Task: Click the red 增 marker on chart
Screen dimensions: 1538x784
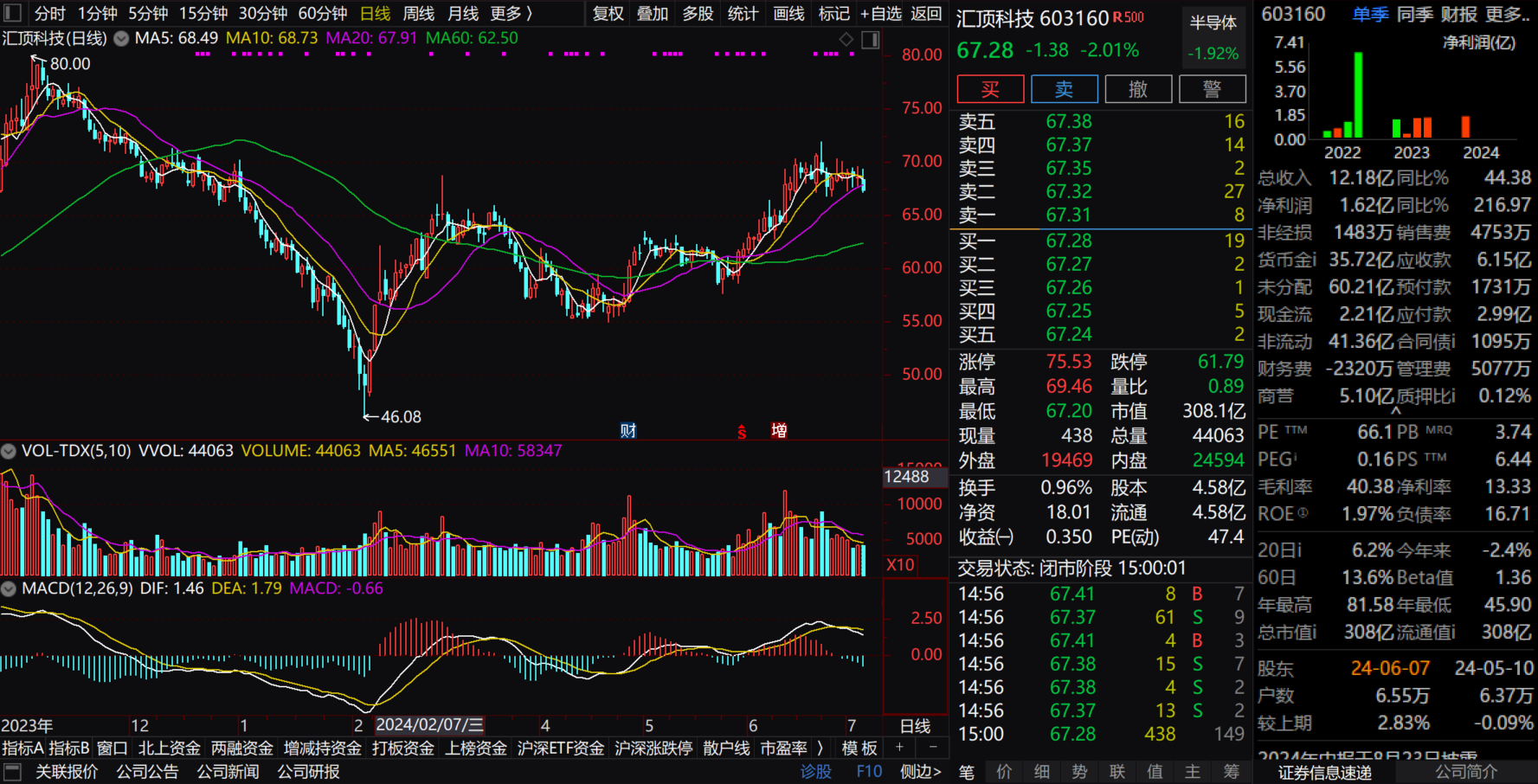Action: [779, 430]
